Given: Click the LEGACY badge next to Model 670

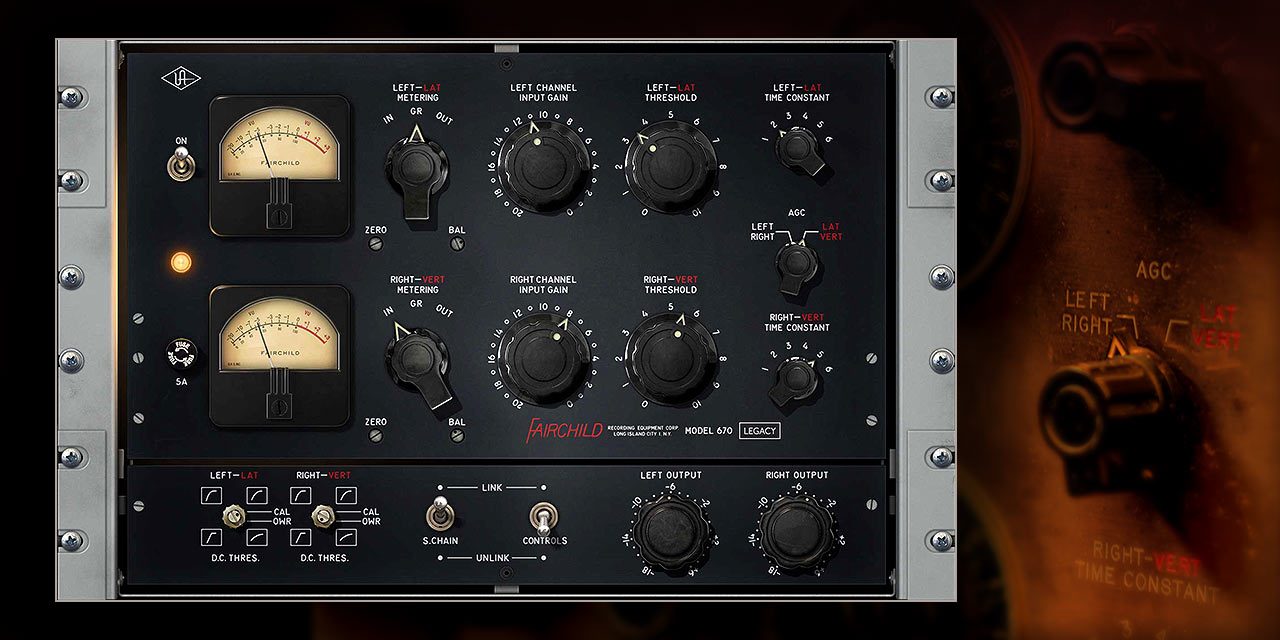Looking at the screenshot, I should tap(759, 431).
